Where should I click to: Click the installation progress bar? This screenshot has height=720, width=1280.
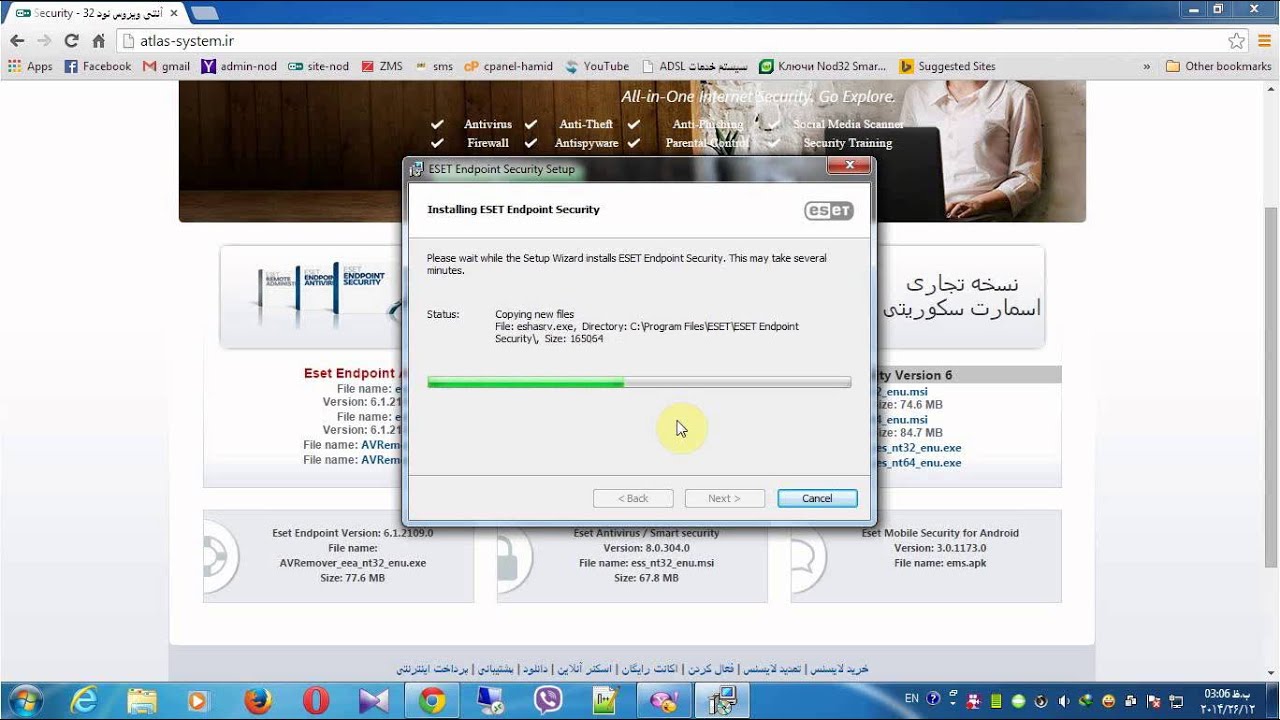[x=639, y=382]
